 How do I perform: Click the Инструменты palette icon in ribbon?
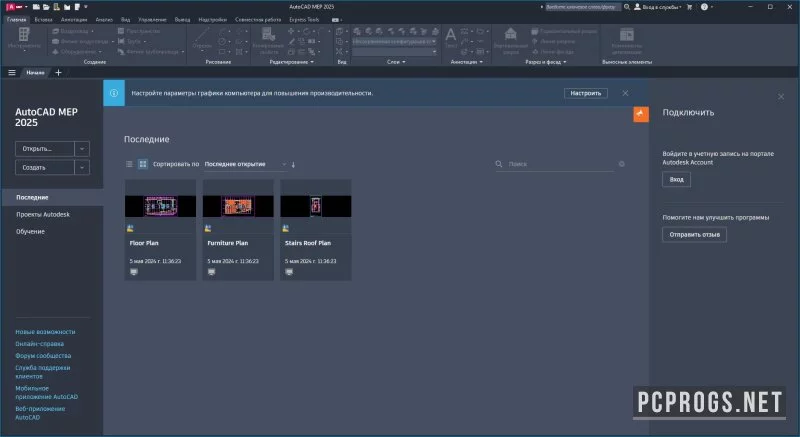pos(24,34)
